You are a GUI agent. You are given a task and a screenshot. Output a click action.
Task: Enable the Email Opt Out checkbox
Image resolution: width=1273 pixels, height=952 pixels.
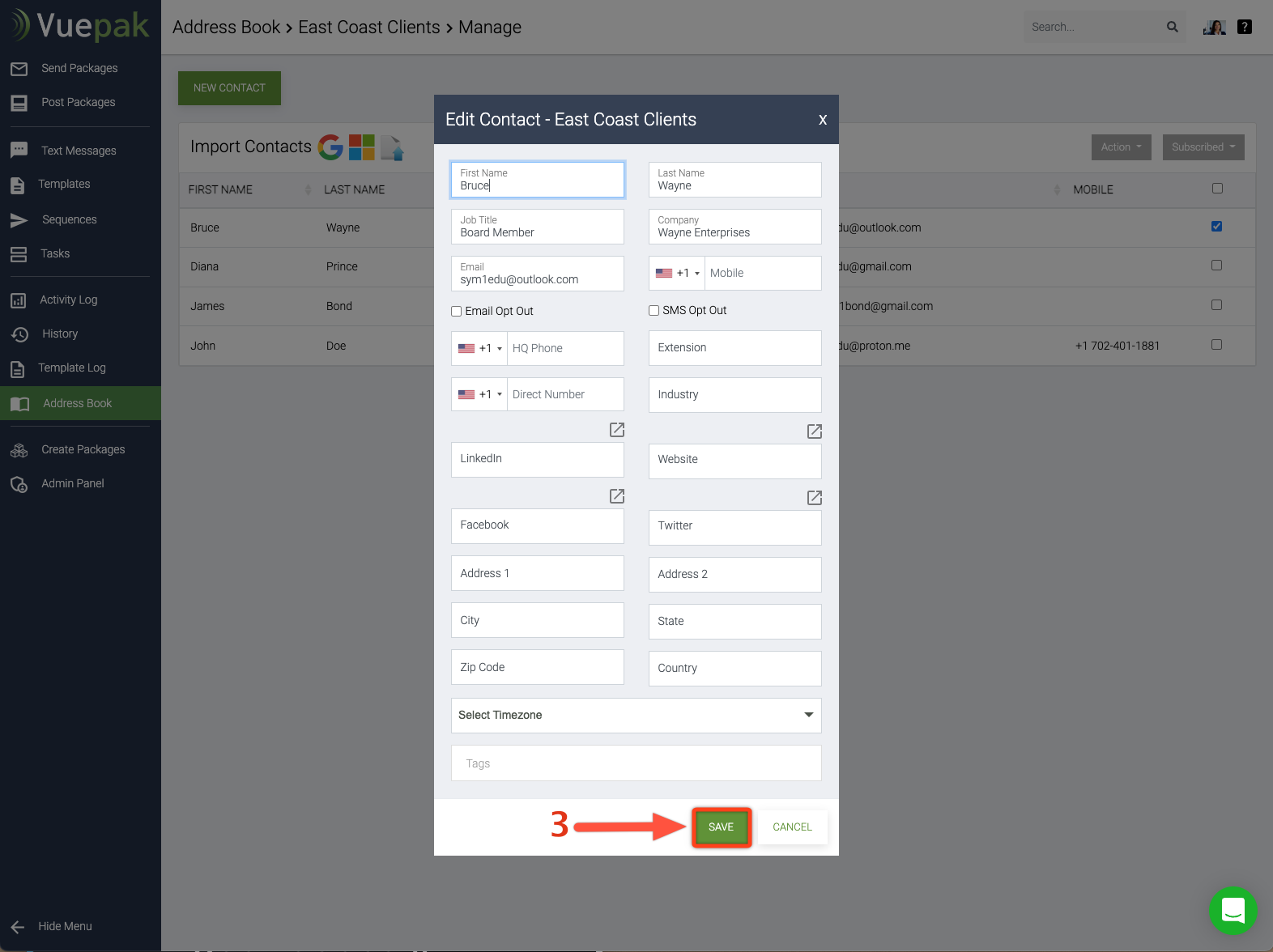point(457,311)
